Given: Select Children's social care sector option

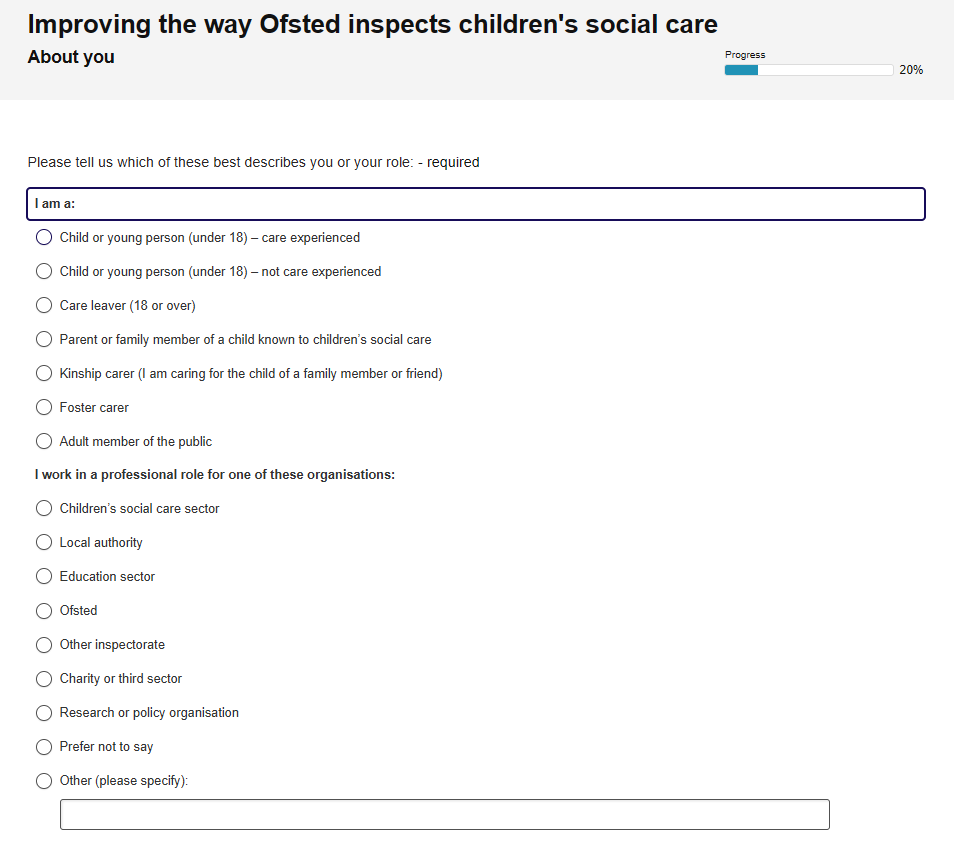Looking at the screenshot, I should click(44, 509).
